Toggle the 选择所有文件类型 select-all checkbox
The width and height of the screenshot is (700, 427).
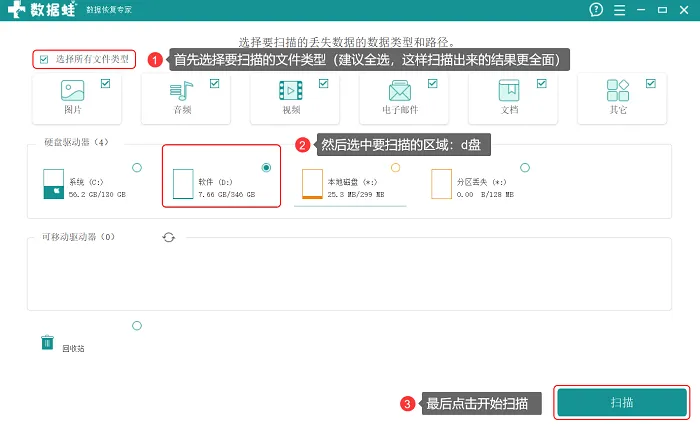click(44, 60)
